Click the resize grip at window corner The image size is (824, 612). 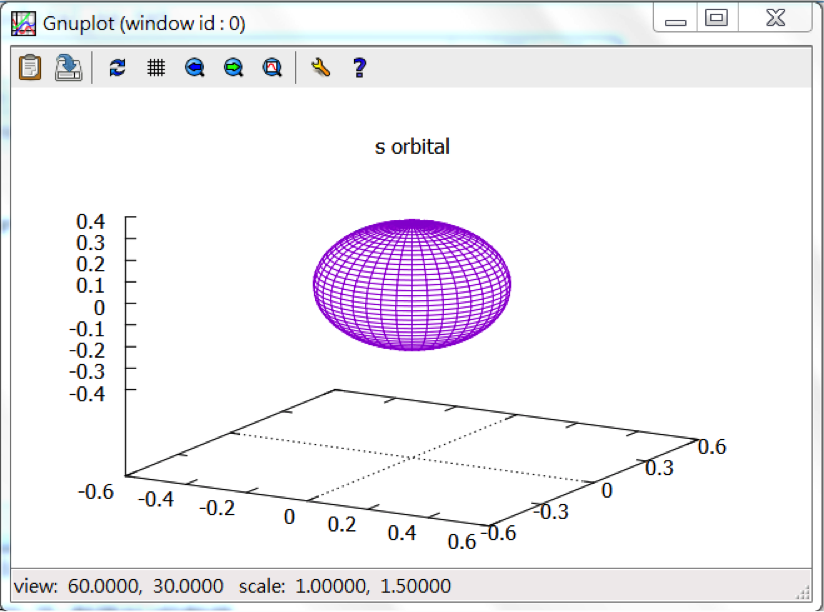[805, 590]
